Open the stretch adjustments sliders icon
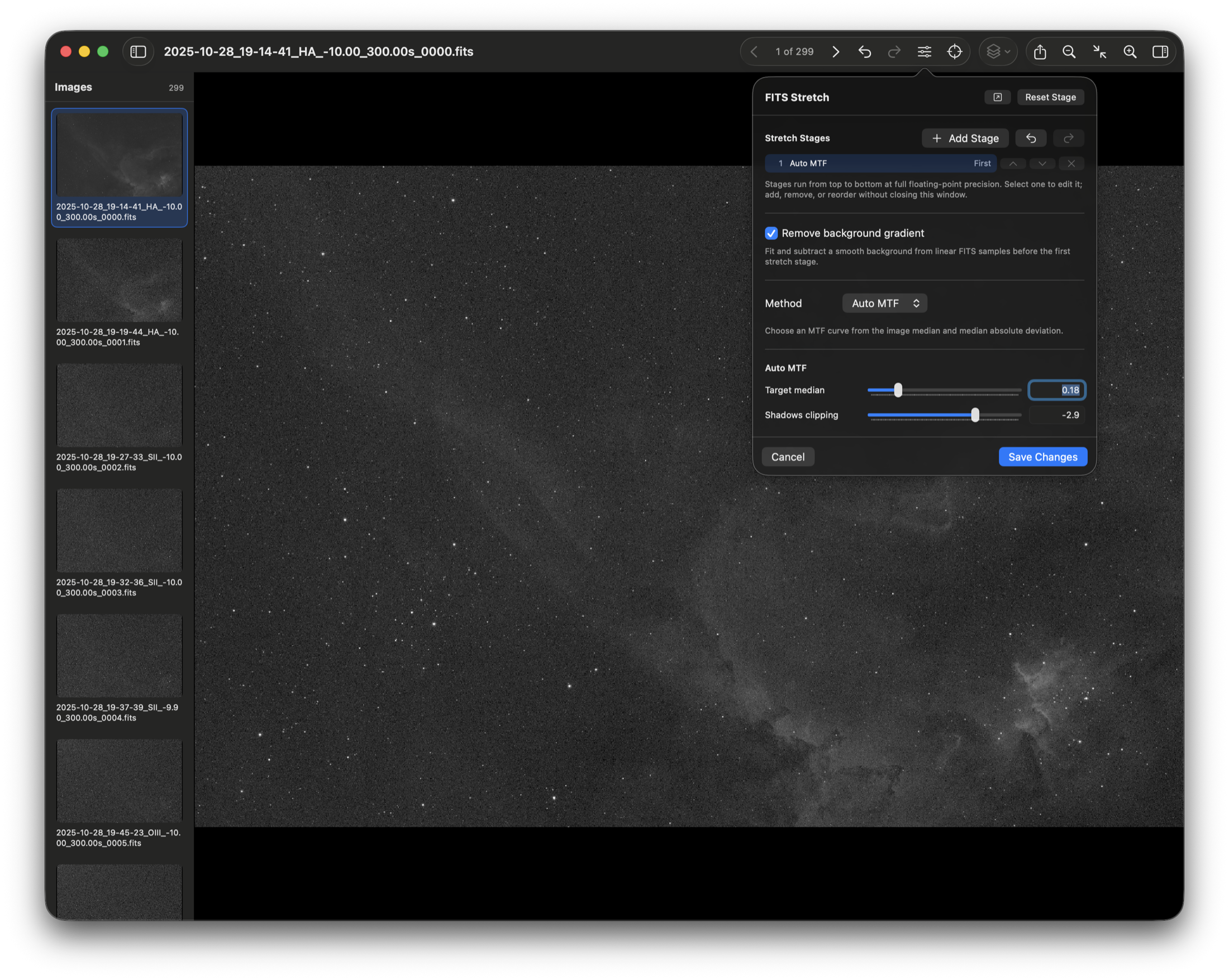This screenshot has width=1229, height=980. tap(925, 52)
